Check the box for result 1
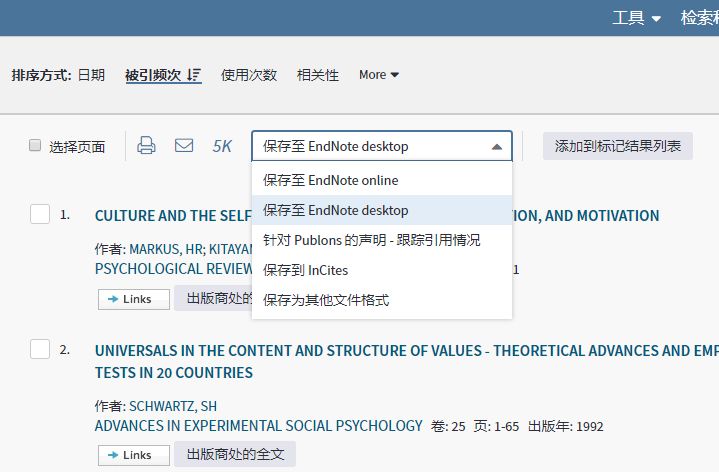Screen dimensions: 719x472 (40, 214)
